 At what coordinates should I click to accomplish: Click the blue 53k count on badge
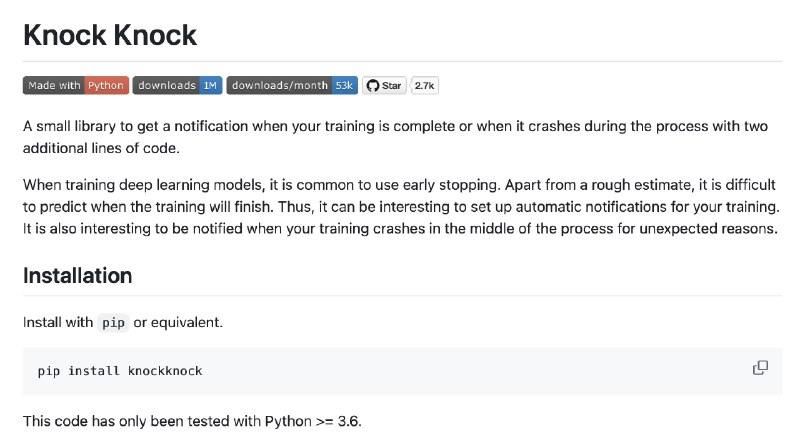(344, 85)
